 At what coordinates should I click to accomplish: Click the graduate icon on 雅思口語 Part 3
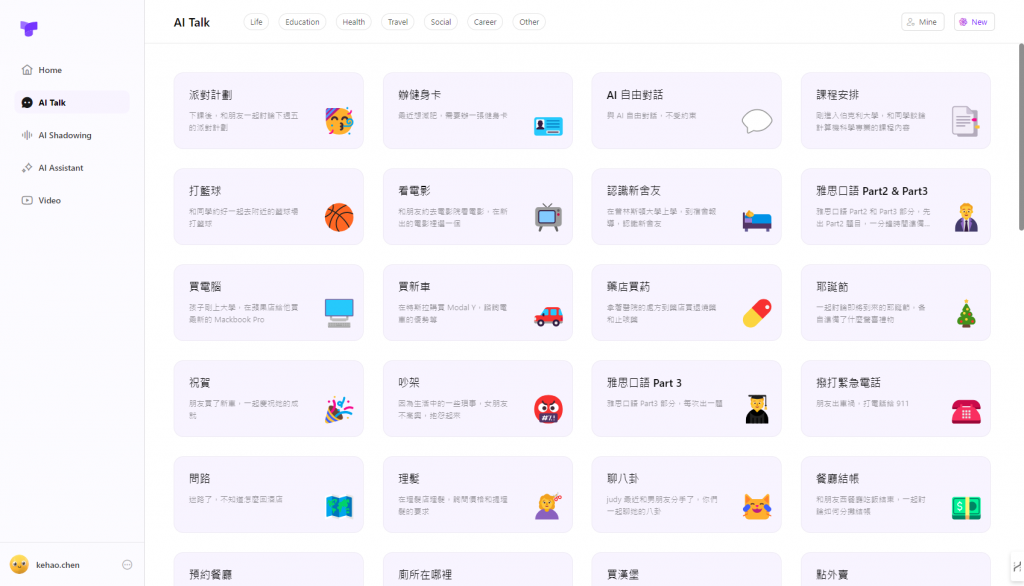pos(757,410)
